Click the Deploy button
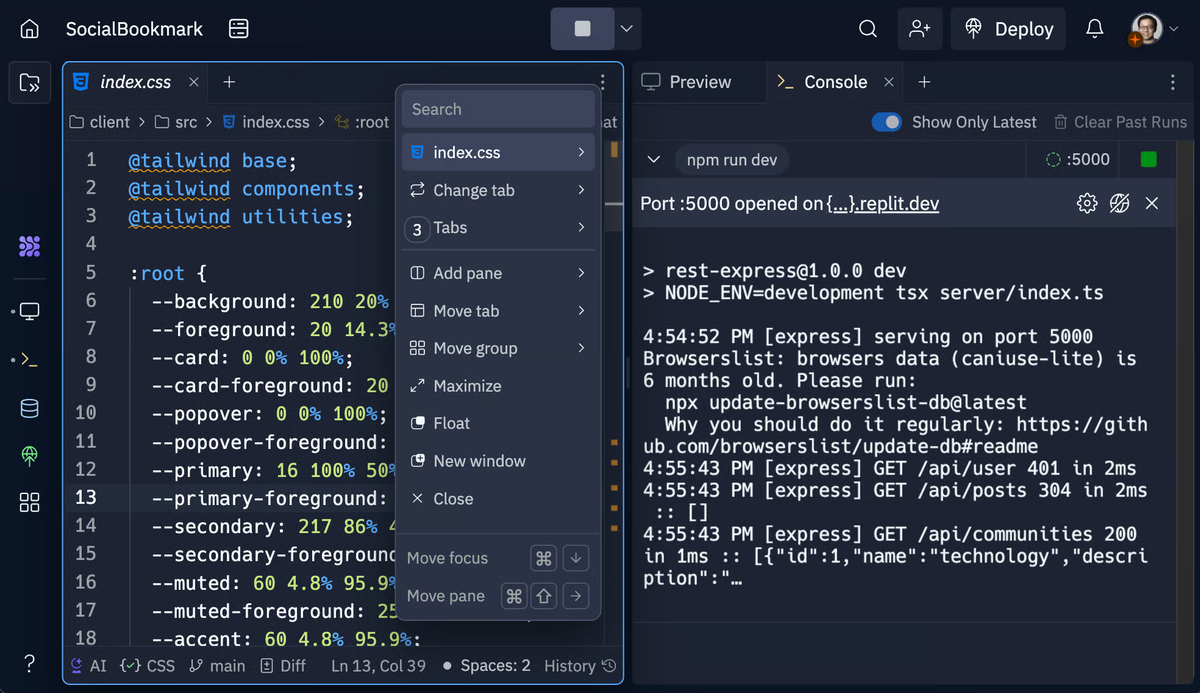This screenshot has height=693, width=1200. (x=1008, y=29)
